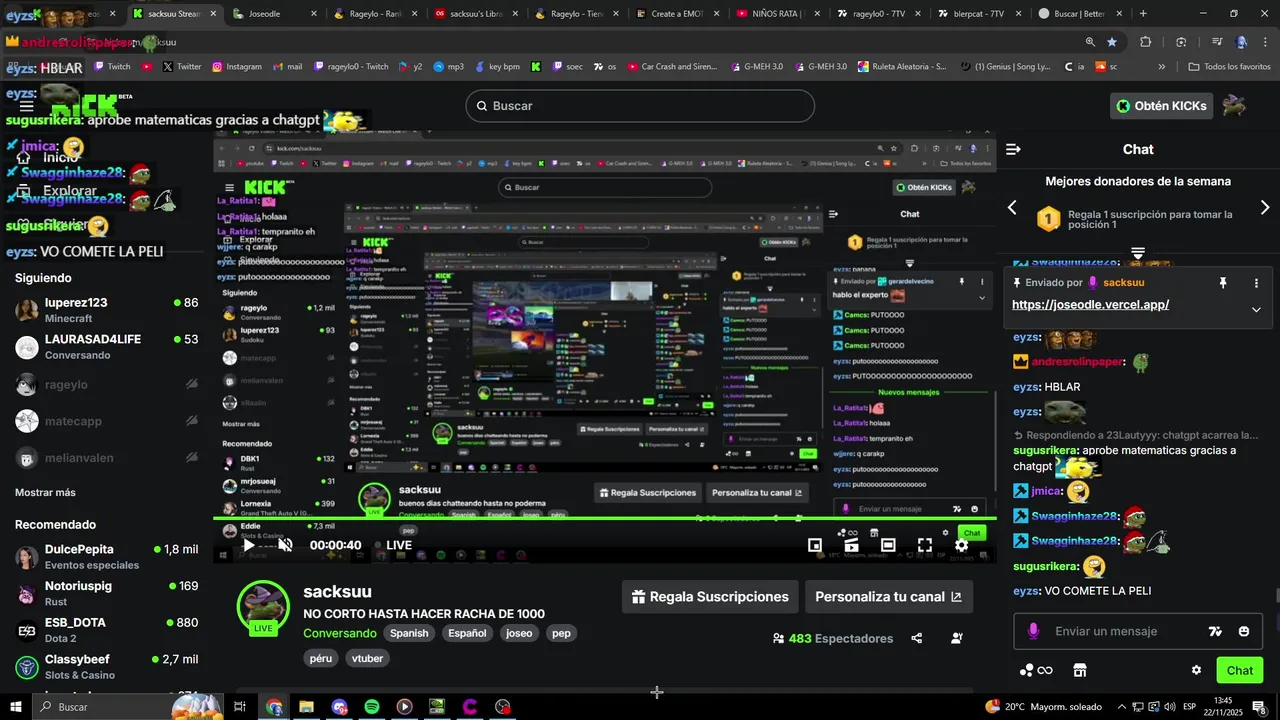Open Spotify from the taskbar
This screenshot has height=720, width=1280.
[x=371, y=707]
